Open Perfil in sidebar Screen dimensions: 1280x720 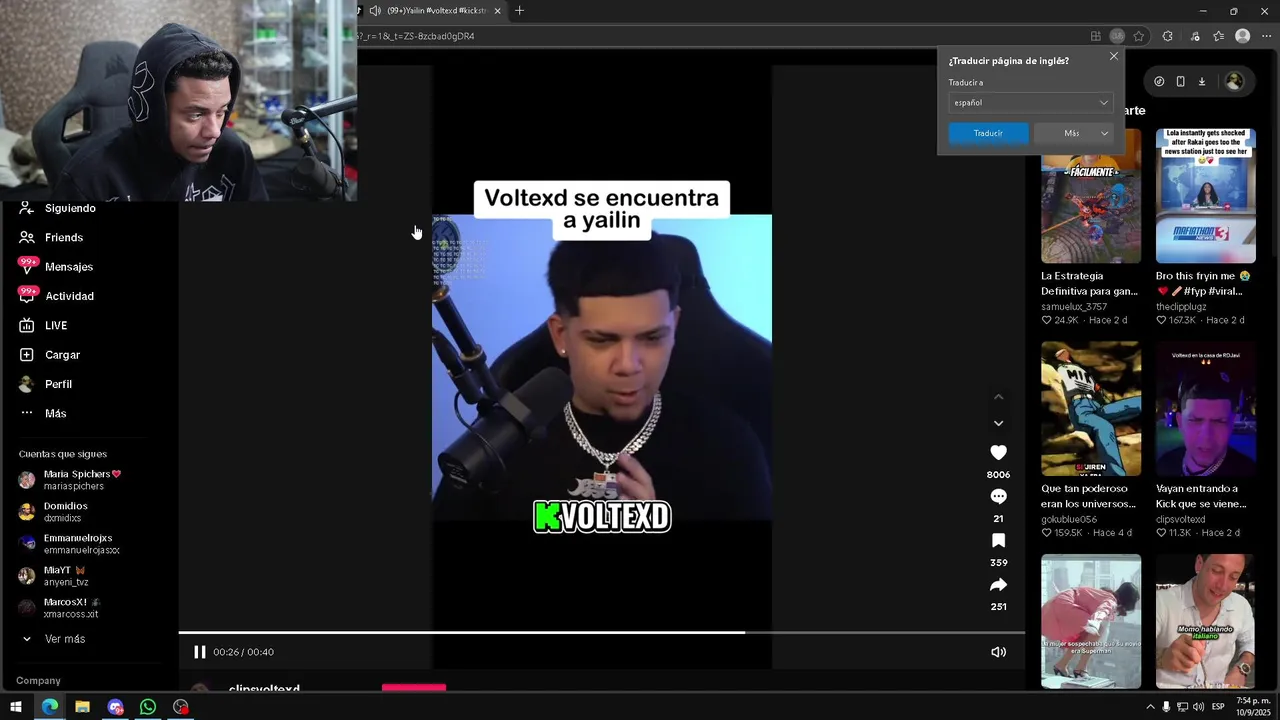click(45, 384)
